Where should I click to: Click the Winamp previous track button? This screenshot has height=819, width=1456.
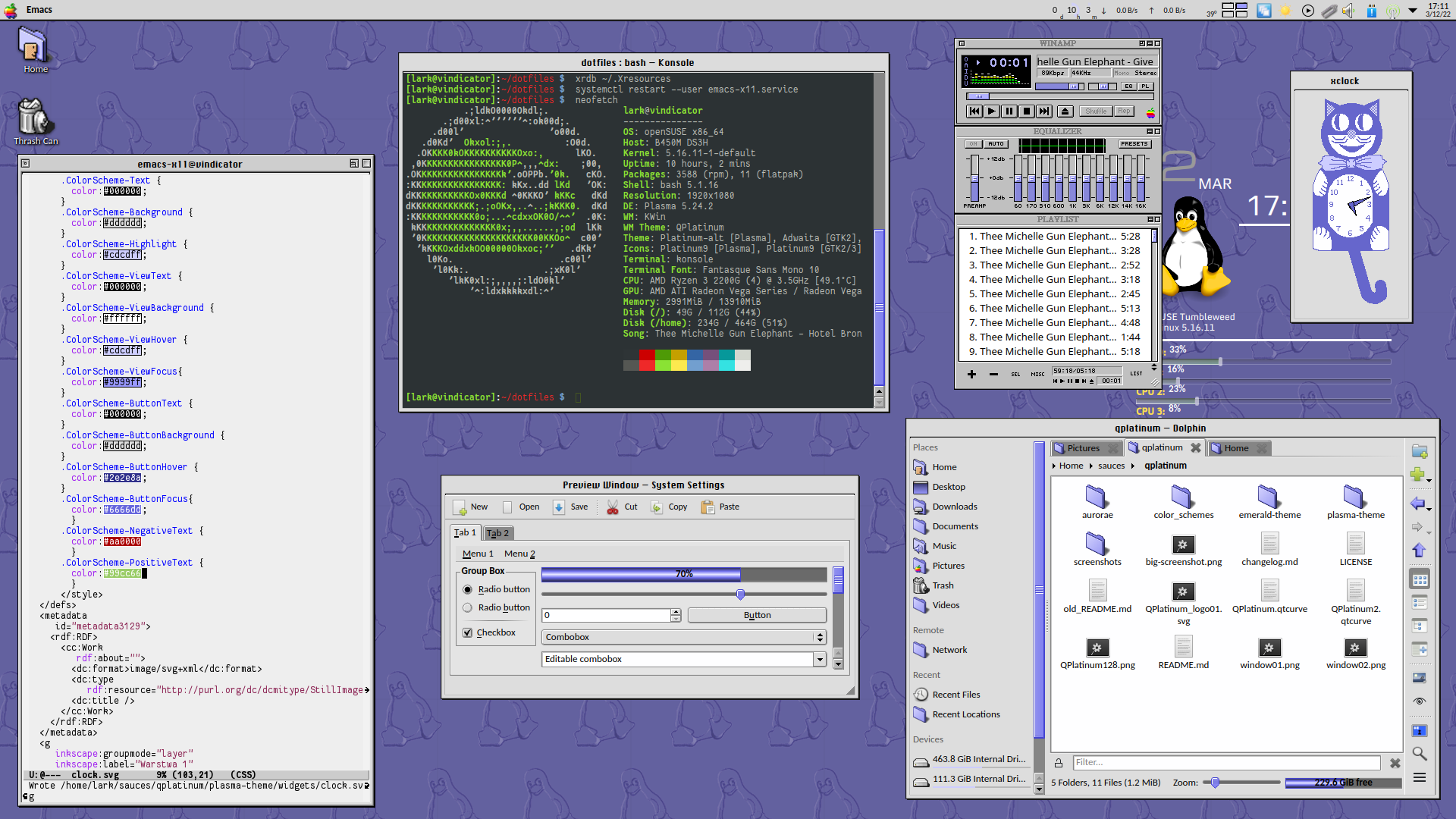click(x=974, y=111)
